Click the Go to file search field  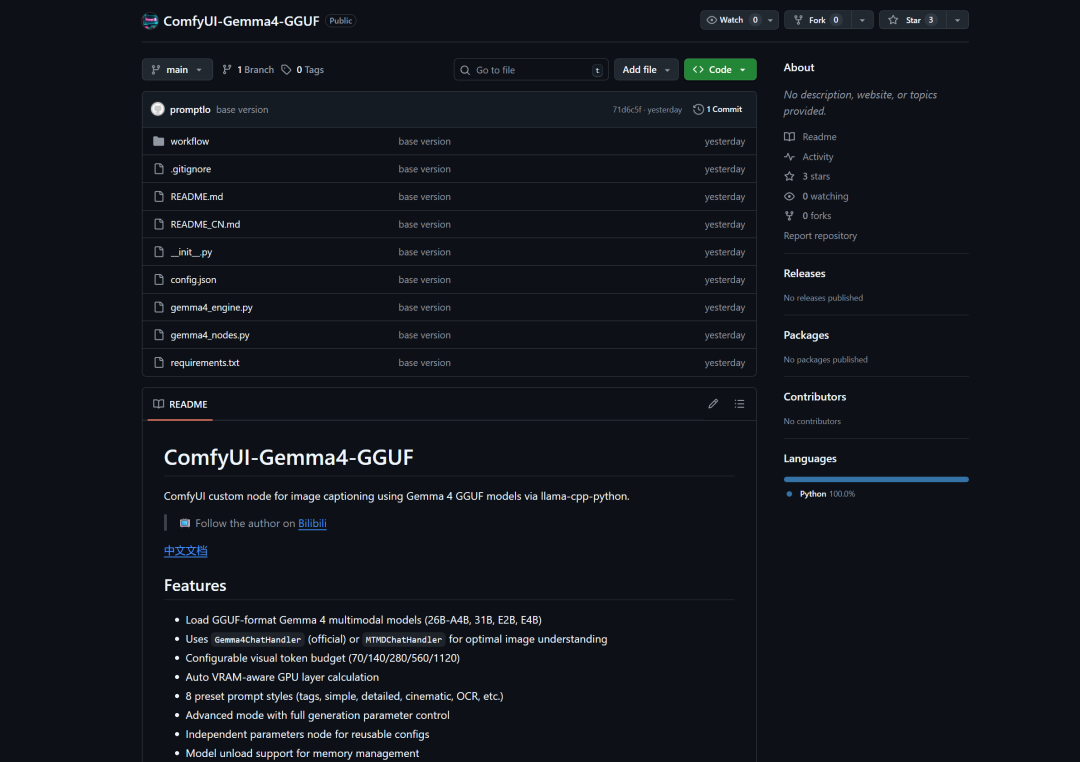coord(531,70)
